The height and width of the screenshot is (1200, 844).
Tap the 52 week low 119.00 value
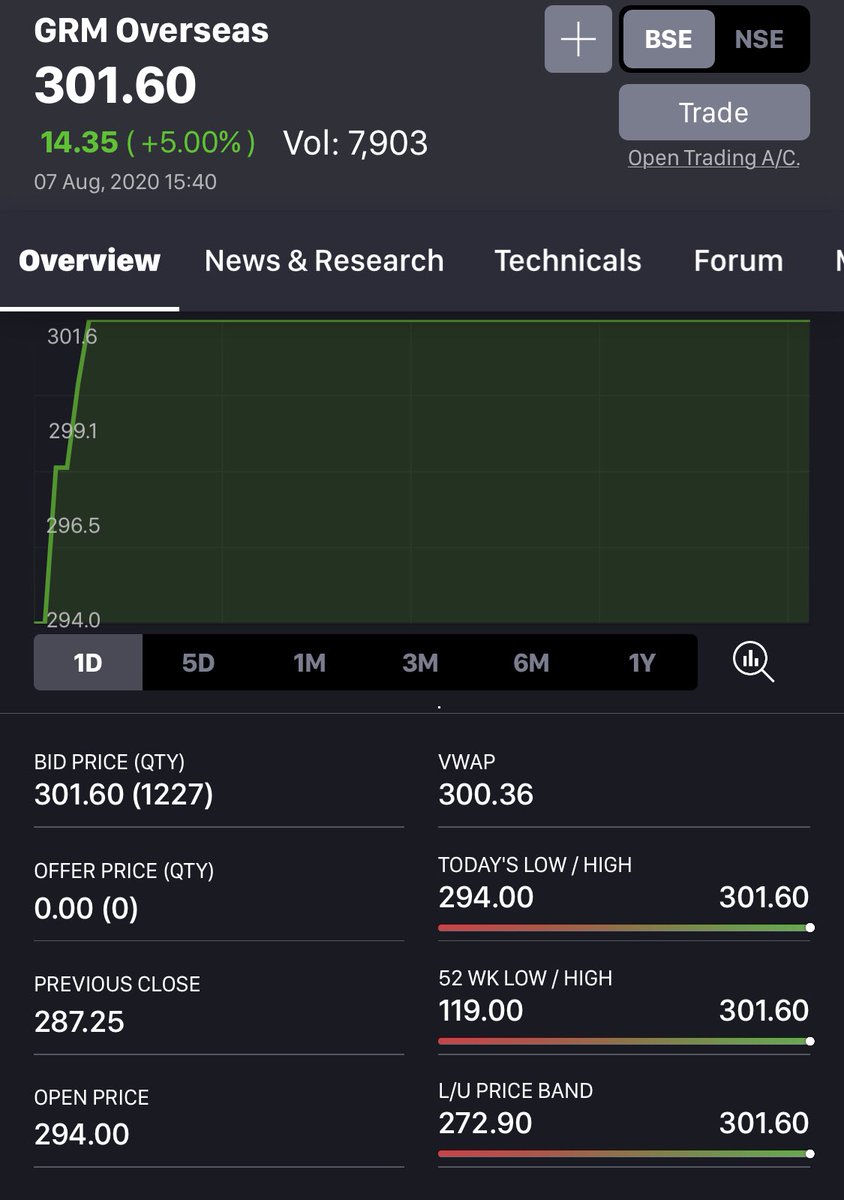(x=481, y=1010)
